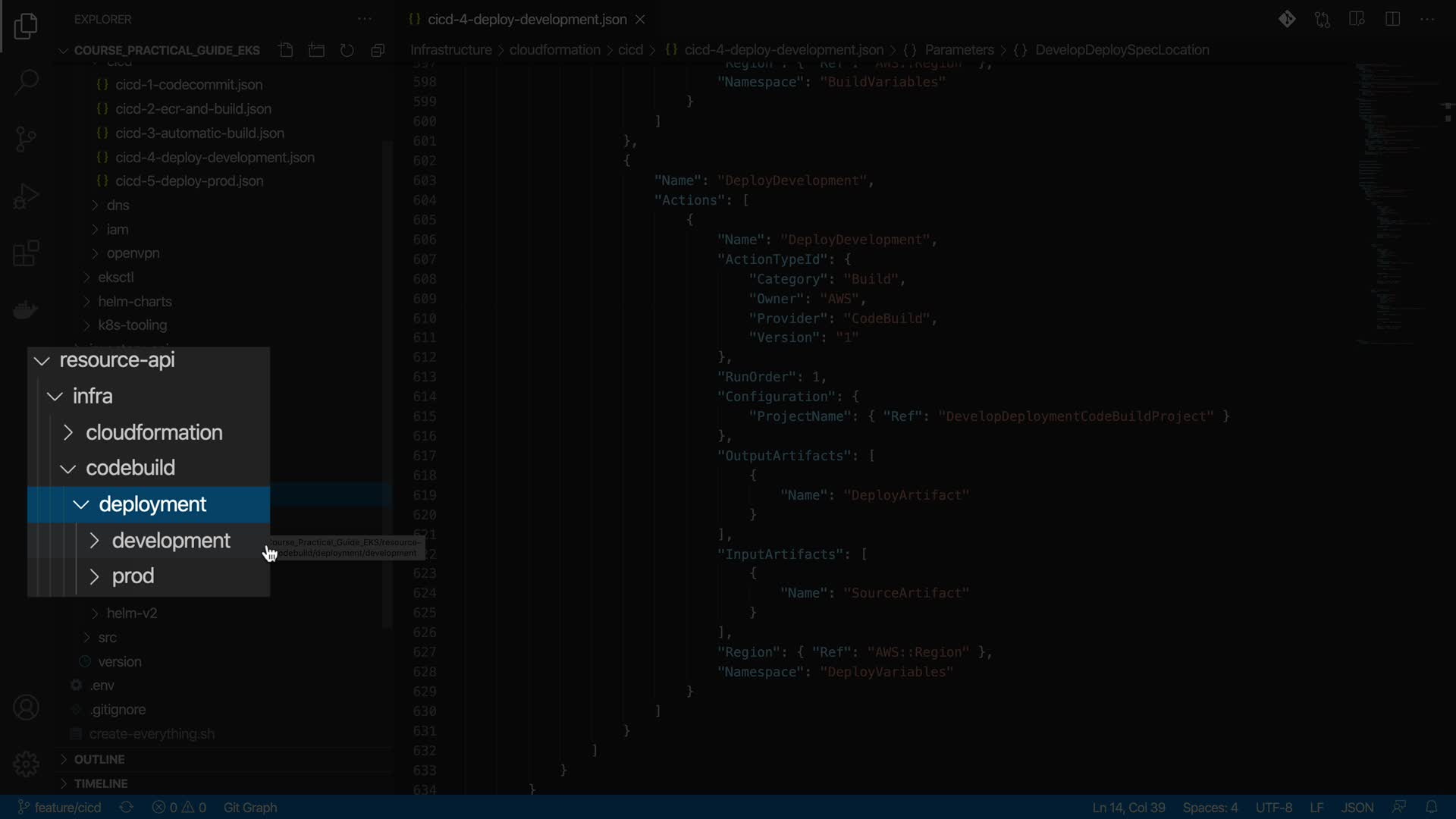The height and width of the screenshot is (819, 1456).
Task: Collapse all folders in Explorer
Action: [378, 50]
